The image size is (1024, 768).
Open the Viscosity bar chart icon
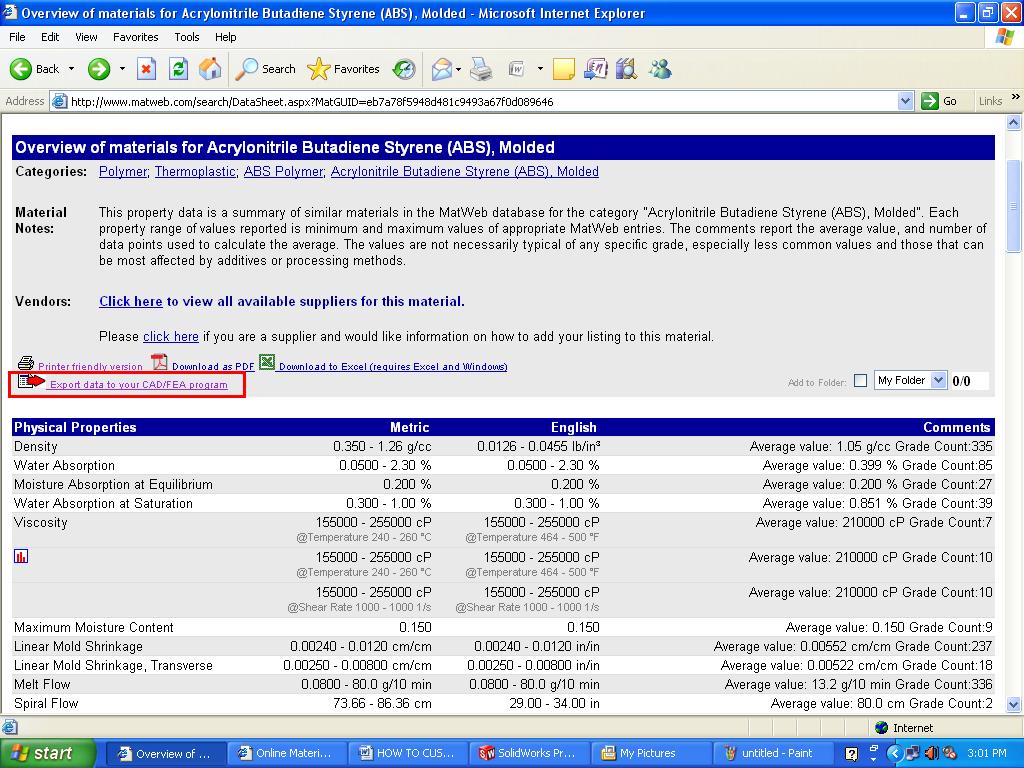click(21, 555)
